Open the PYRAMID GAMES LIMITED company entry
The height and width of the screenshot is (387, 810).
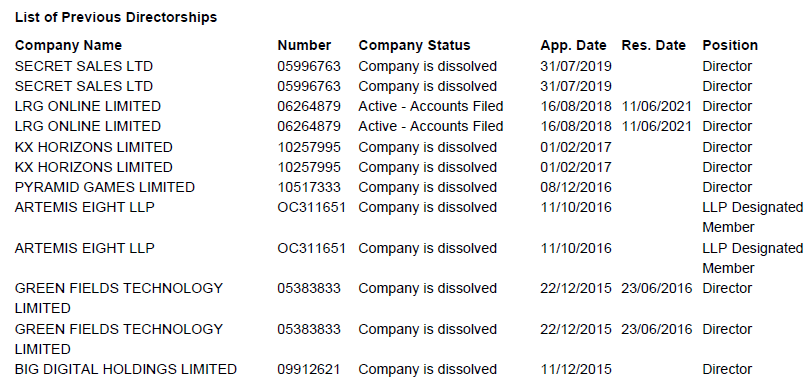[105, 187]
